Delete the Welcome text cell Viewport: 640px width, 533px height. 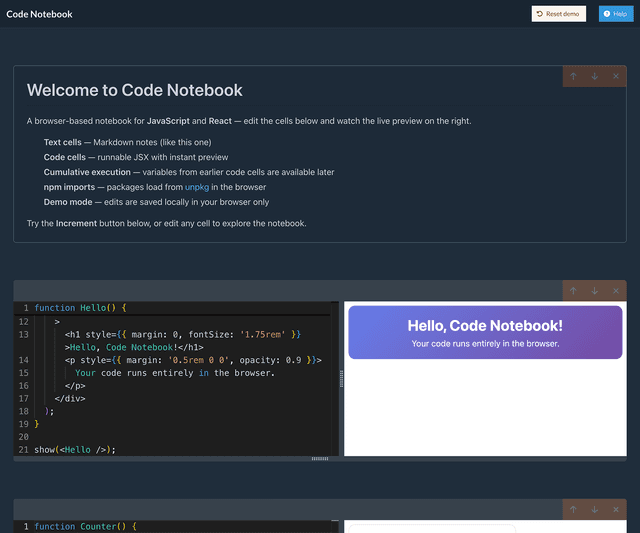(616, 76)
